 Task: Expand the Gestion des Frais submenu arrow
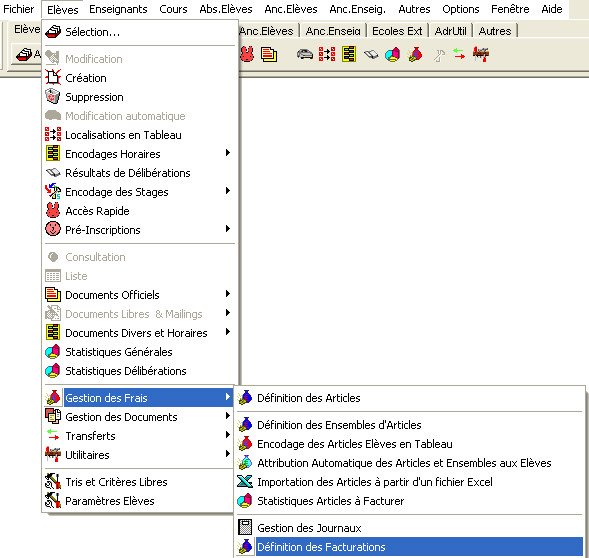coord(228,396)
